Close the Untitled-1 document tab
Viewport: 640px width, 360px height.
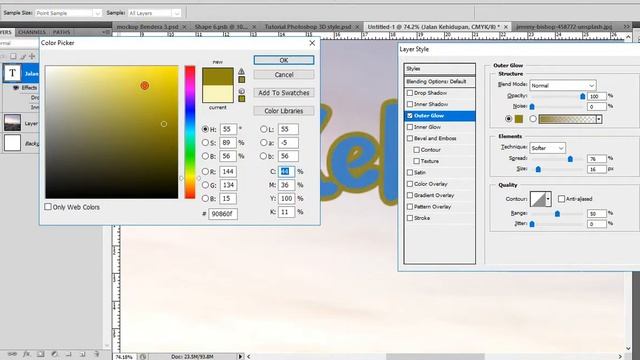pos(506,27)
